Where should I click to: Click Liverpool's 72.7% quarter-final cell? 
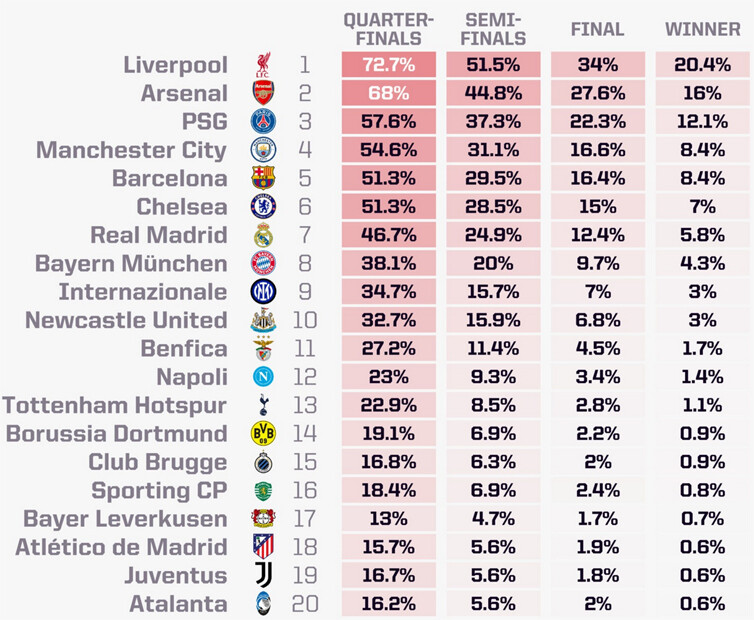tap(389, 64)
